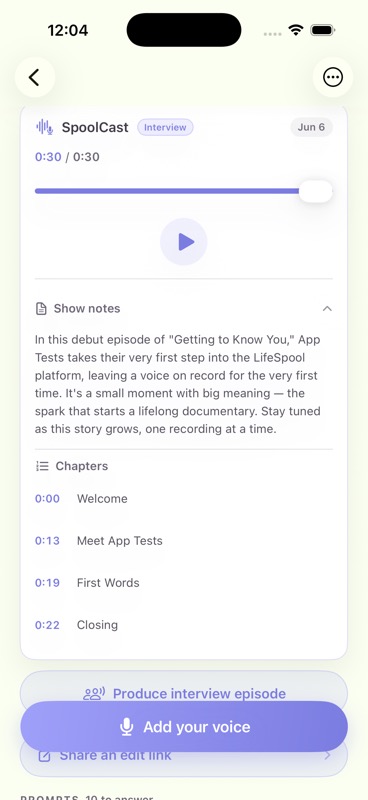The width and height of the screenshot is (368, 800).
Task: Jump to the Meet App Tests chapter
Action: (x=184, y=541)
